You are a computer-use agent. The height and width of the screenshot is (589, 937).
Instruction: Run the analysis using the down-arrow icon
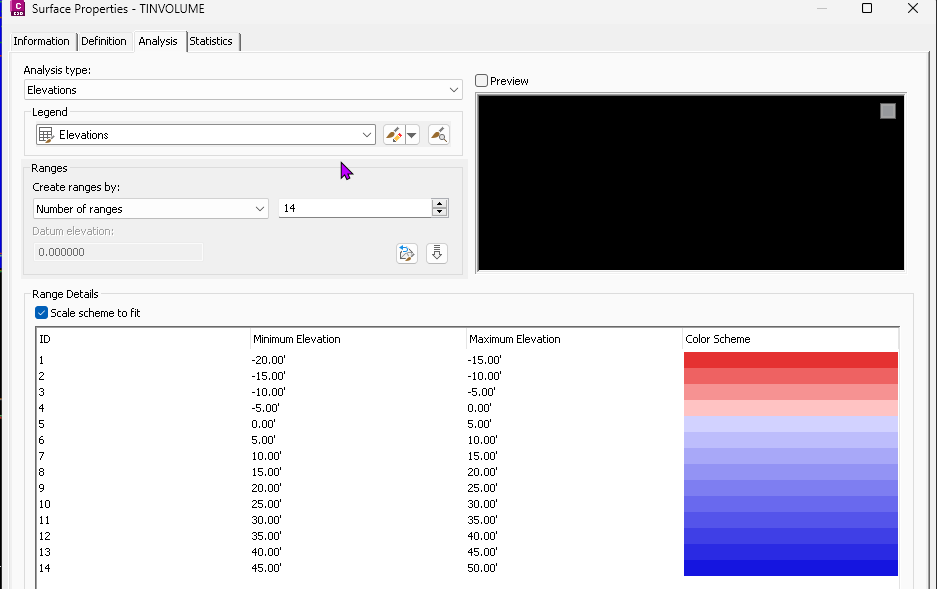coord(437,253)
